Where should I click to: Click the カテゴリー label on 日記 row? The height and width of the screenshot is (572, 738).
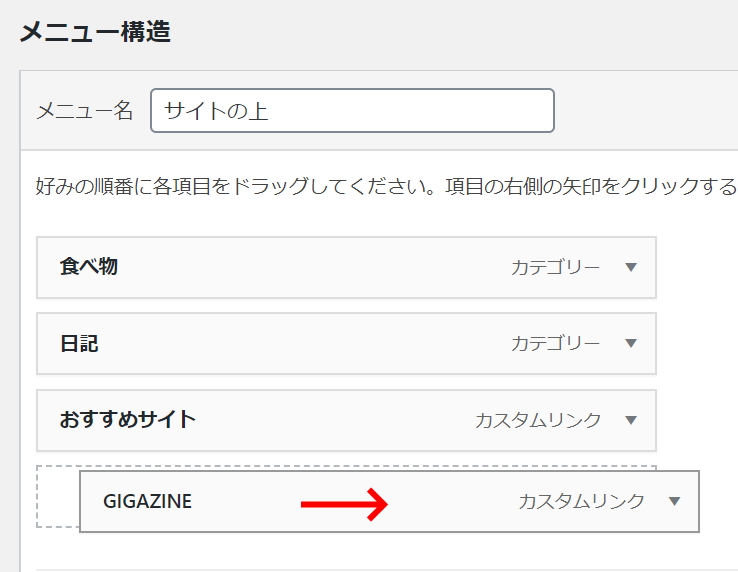point(555,343)
